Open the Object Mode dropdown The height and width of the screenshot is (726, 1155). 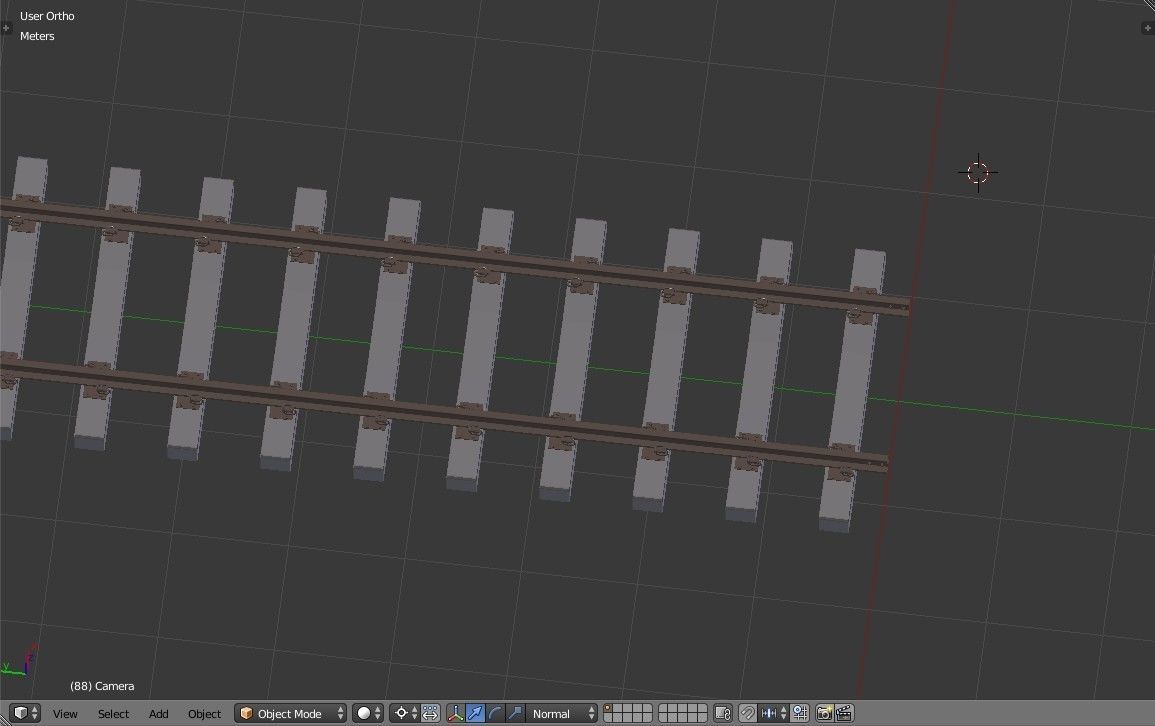(290, 713)
